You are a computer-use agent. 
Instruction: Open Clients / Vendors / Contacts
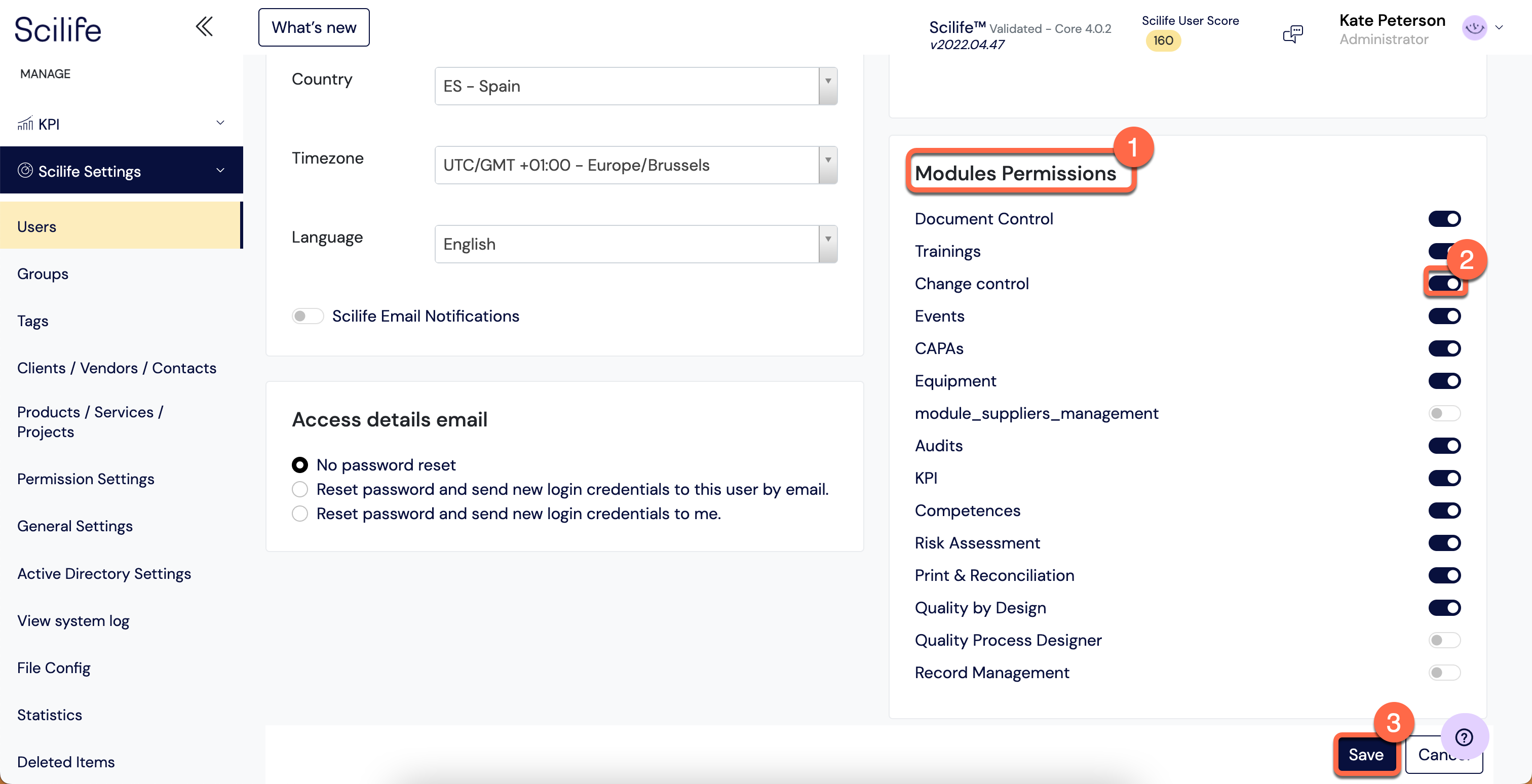coord(117,368)
